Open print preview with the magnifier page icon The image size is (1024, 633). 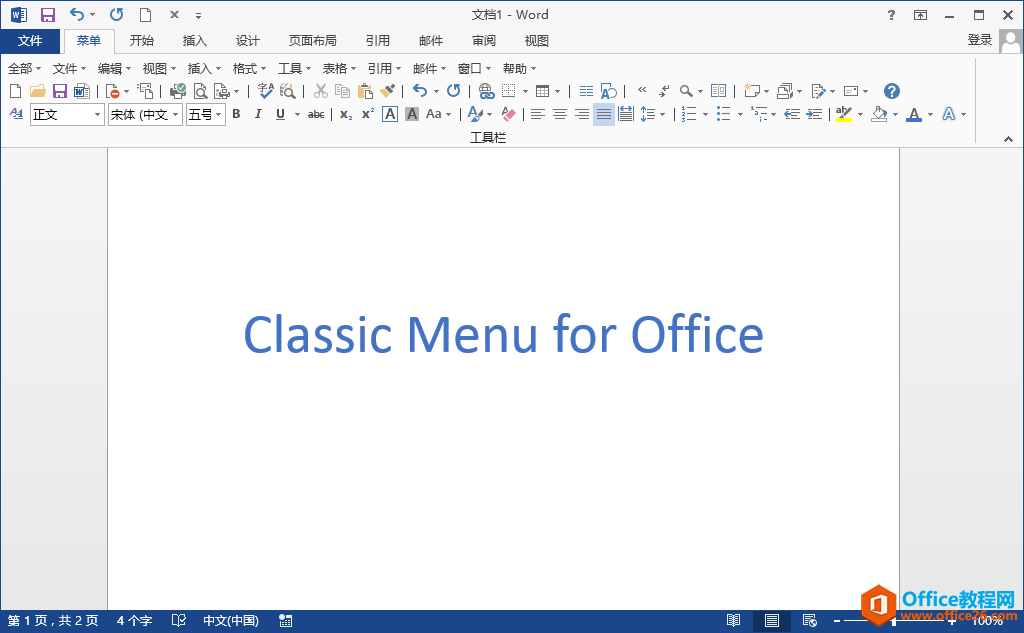(x=200, y=91)
